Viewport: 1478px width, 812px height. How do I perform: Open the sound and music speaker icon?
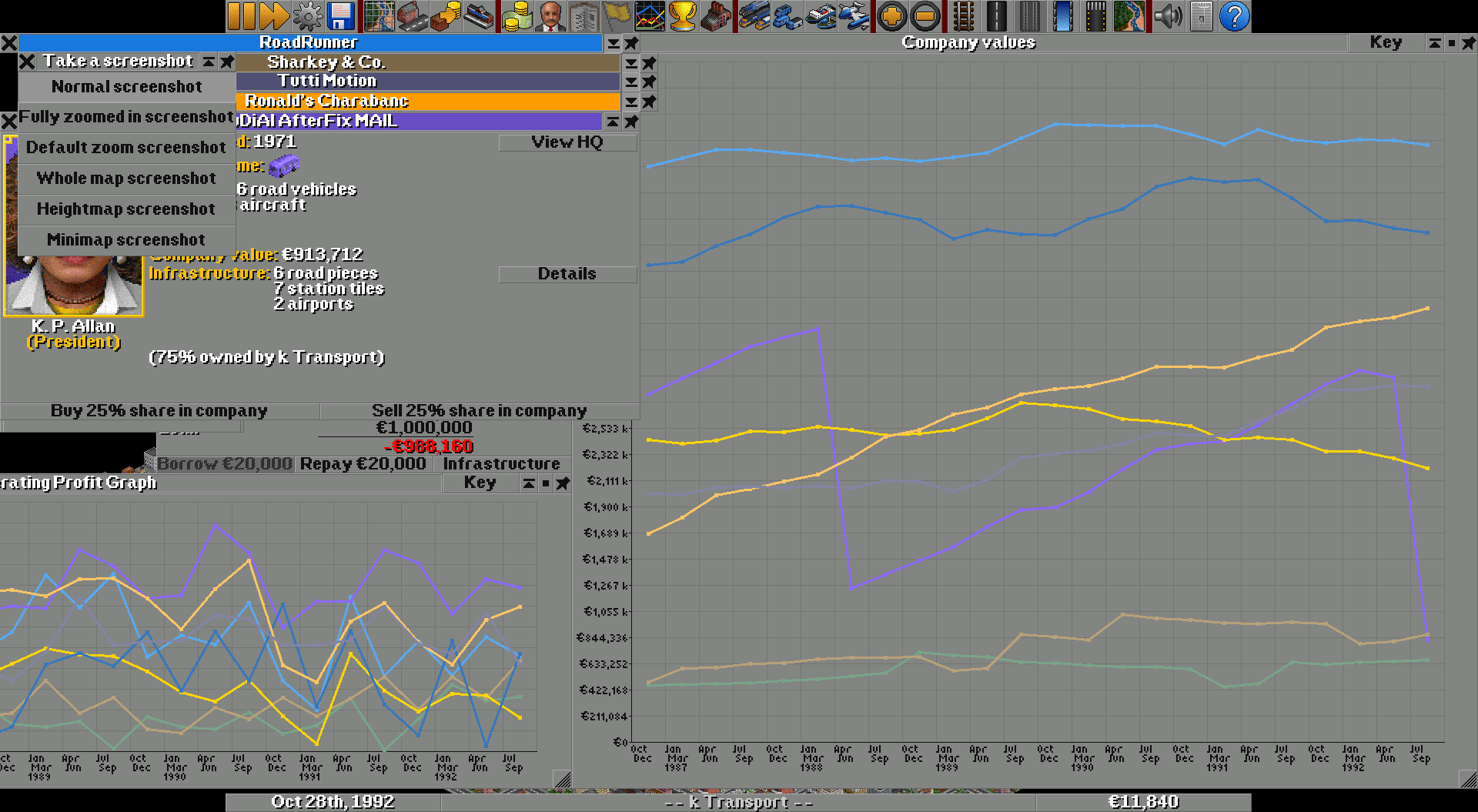[1168, 16]
